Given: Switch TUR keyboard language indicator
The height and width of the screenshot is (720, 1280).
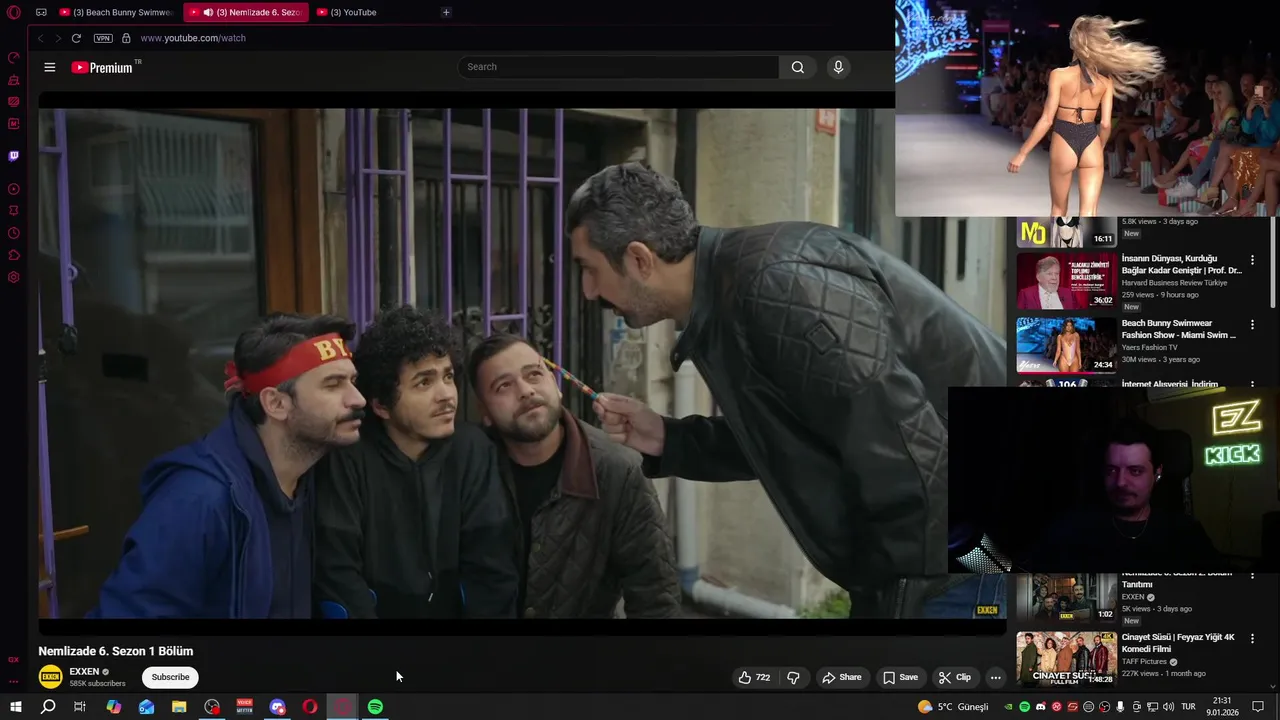Looking at the screenshot, I should [x=1188, y=707].
